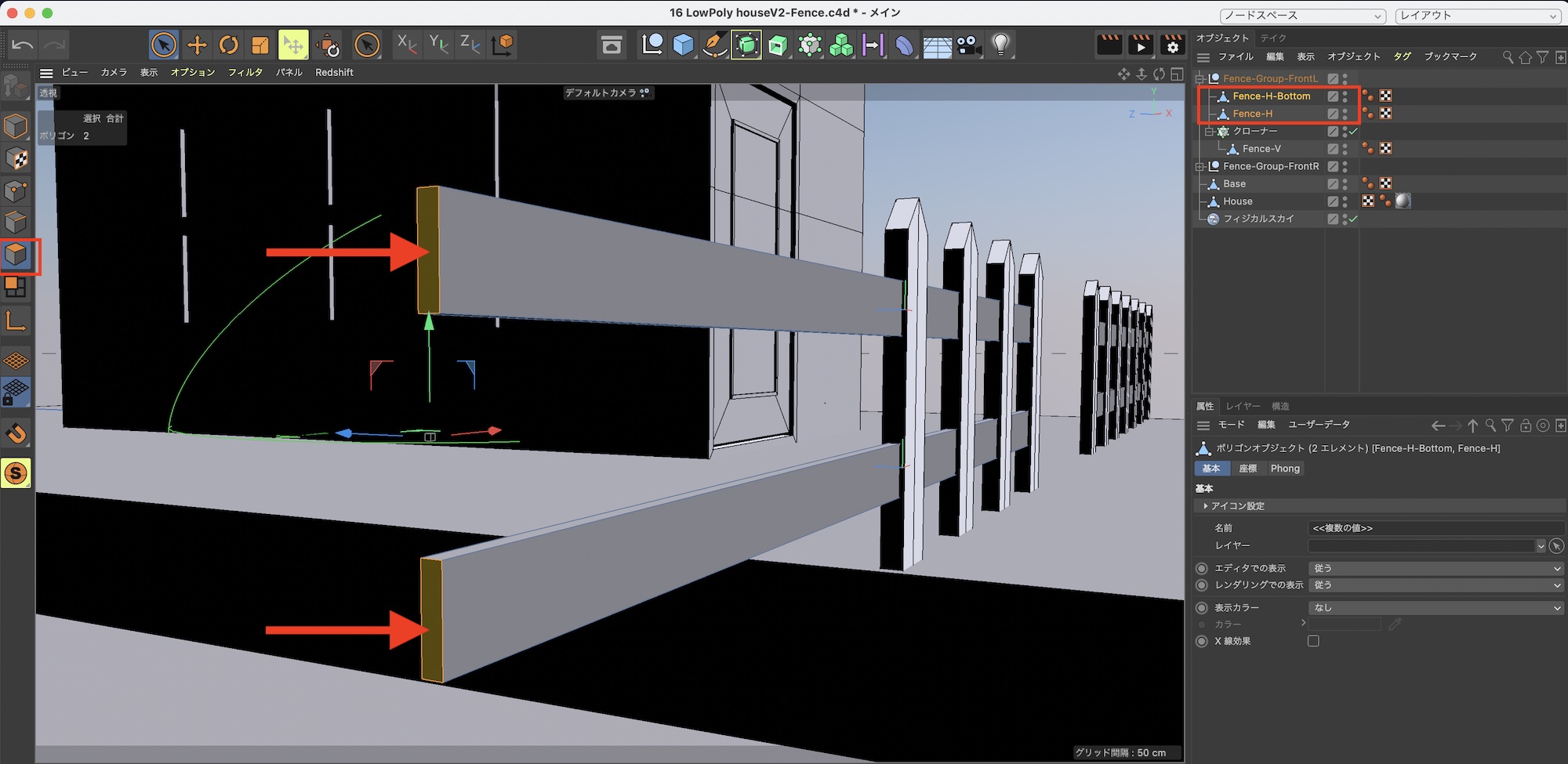Add a Light object (bulb icon)
Screen dimensions: 1568x764
1000,45
